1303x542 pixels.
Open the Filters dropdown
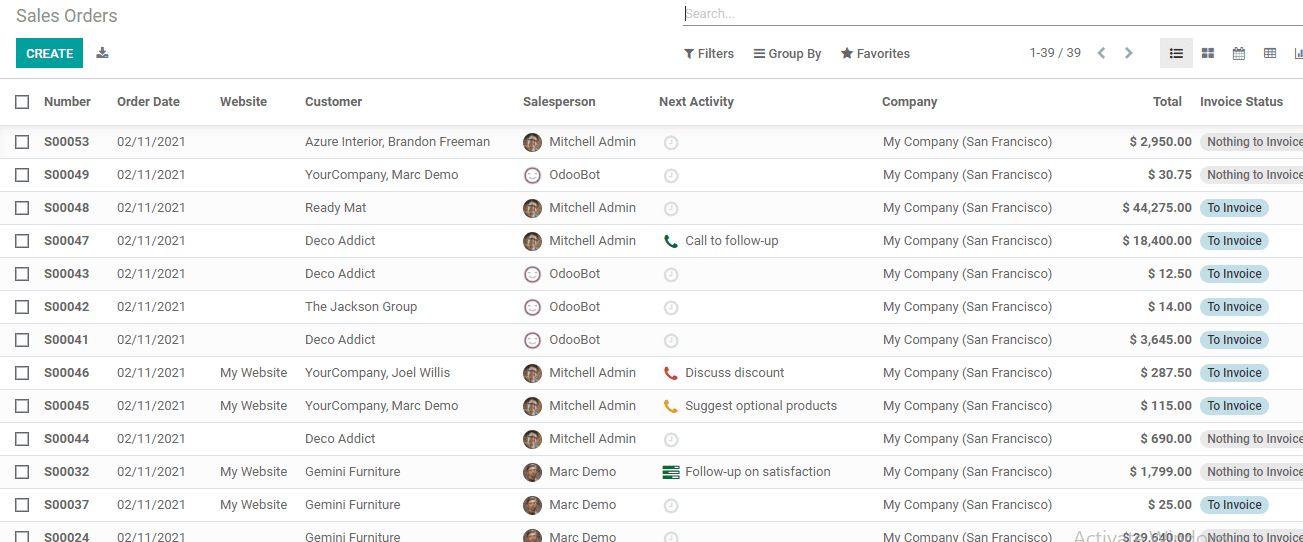click(x=709, y=54)
